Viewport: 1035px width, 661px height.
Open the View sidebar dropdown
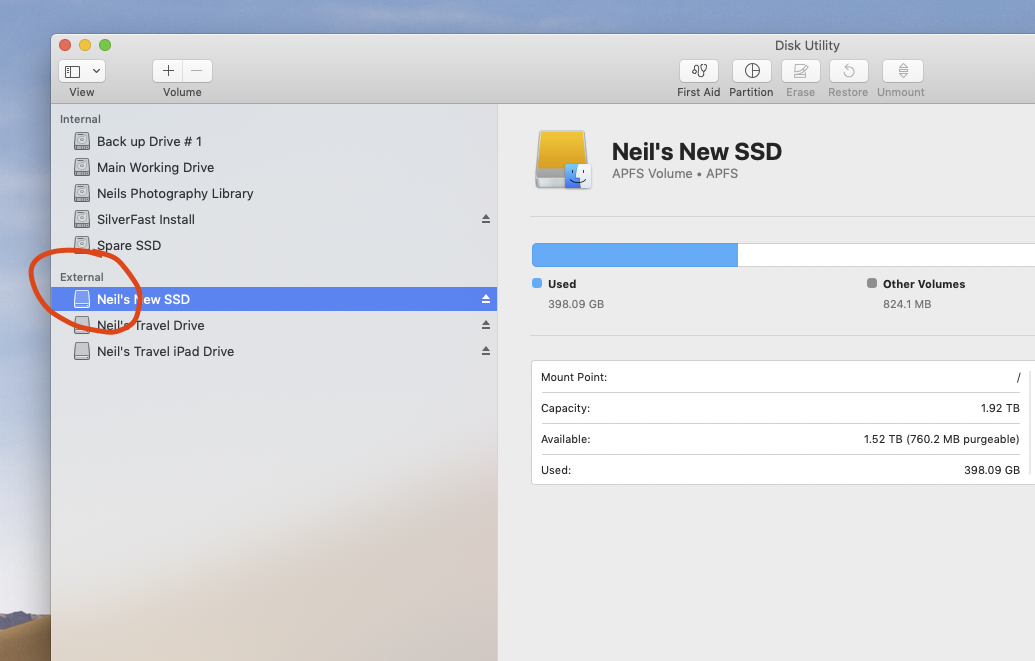click(x=82, y=71)
